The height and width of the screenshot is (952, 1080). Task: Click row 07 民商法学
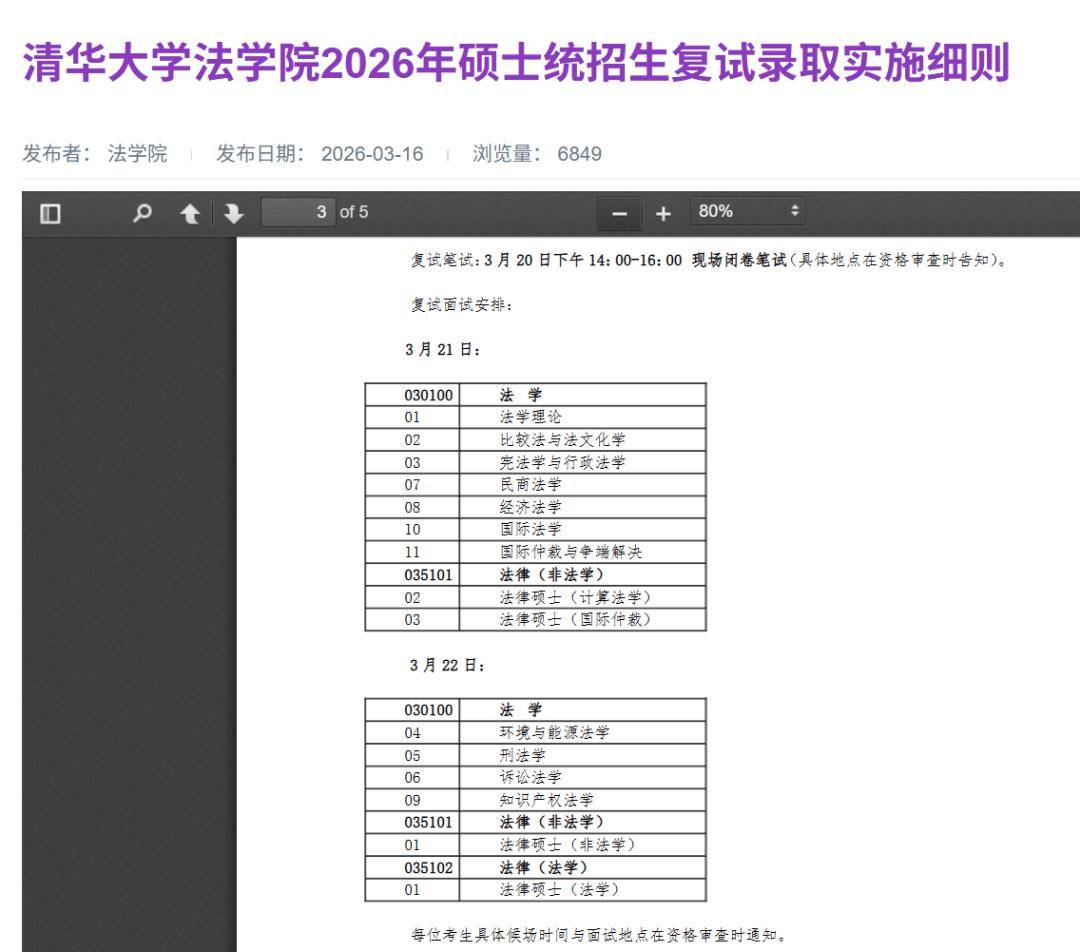click(535, 484)
